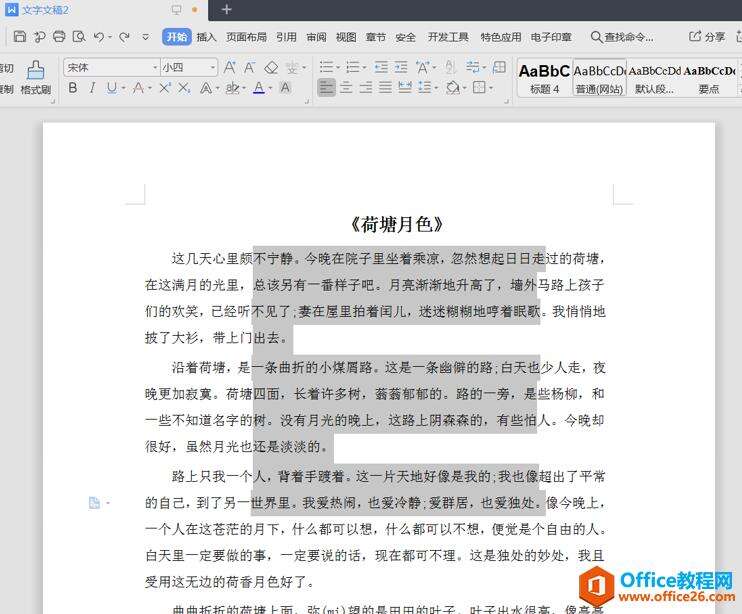Increase font size with the larger A icon
This screenshot has width=742, height=614.
click(x=230, y=67)
